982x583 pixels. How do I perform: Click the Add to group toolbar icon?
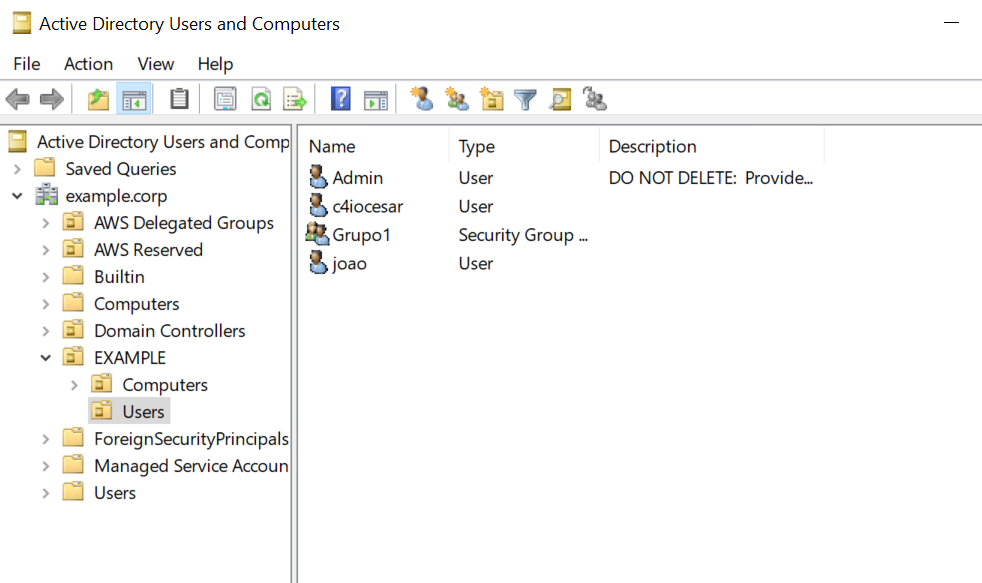594,99
